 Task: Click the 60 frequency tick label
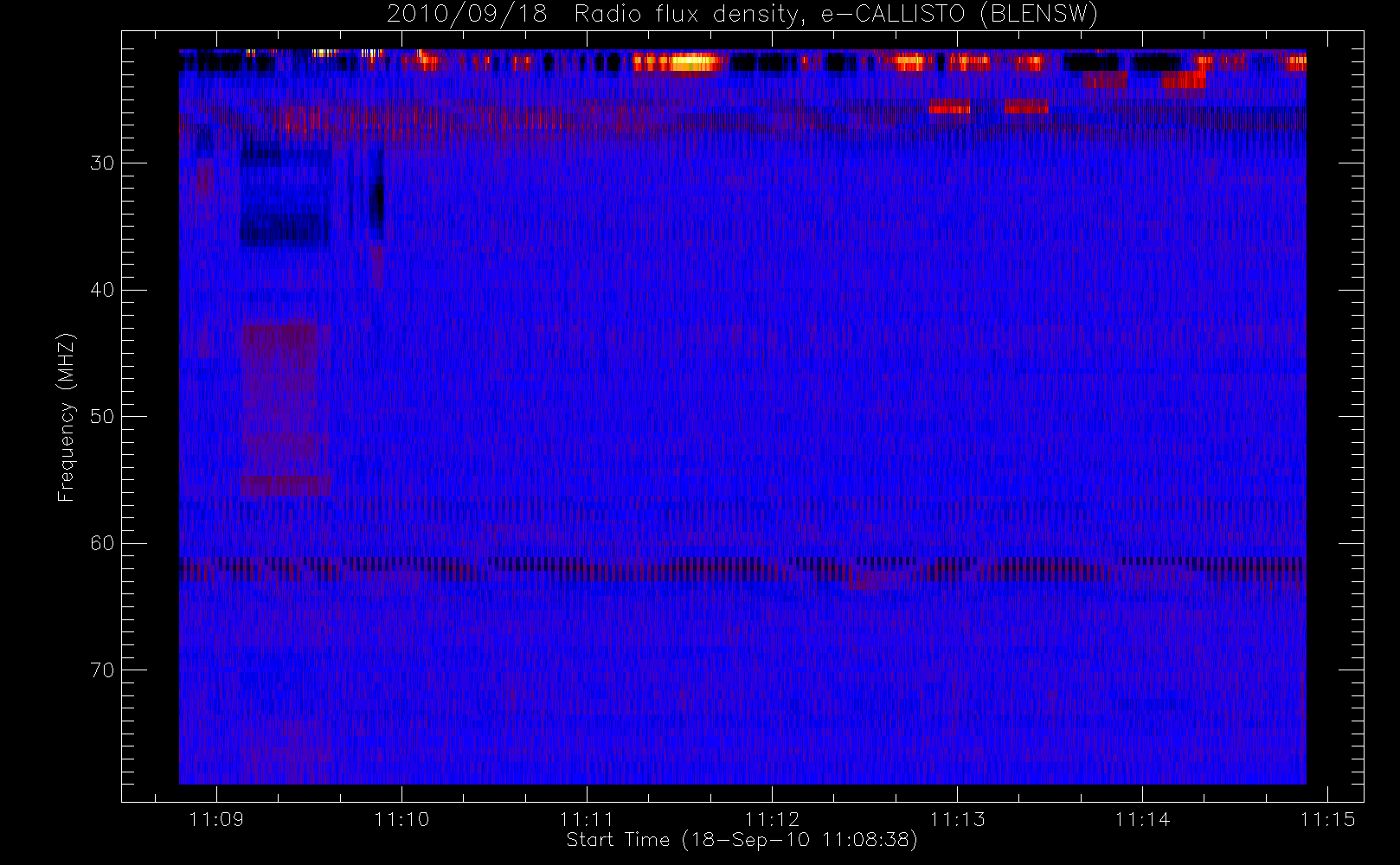click(102, 543)
